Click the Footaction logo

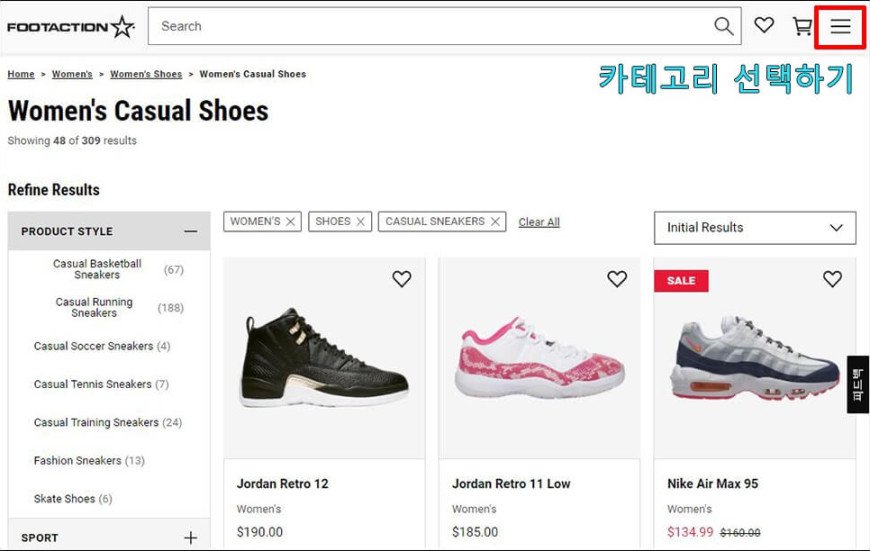(71, 27)
